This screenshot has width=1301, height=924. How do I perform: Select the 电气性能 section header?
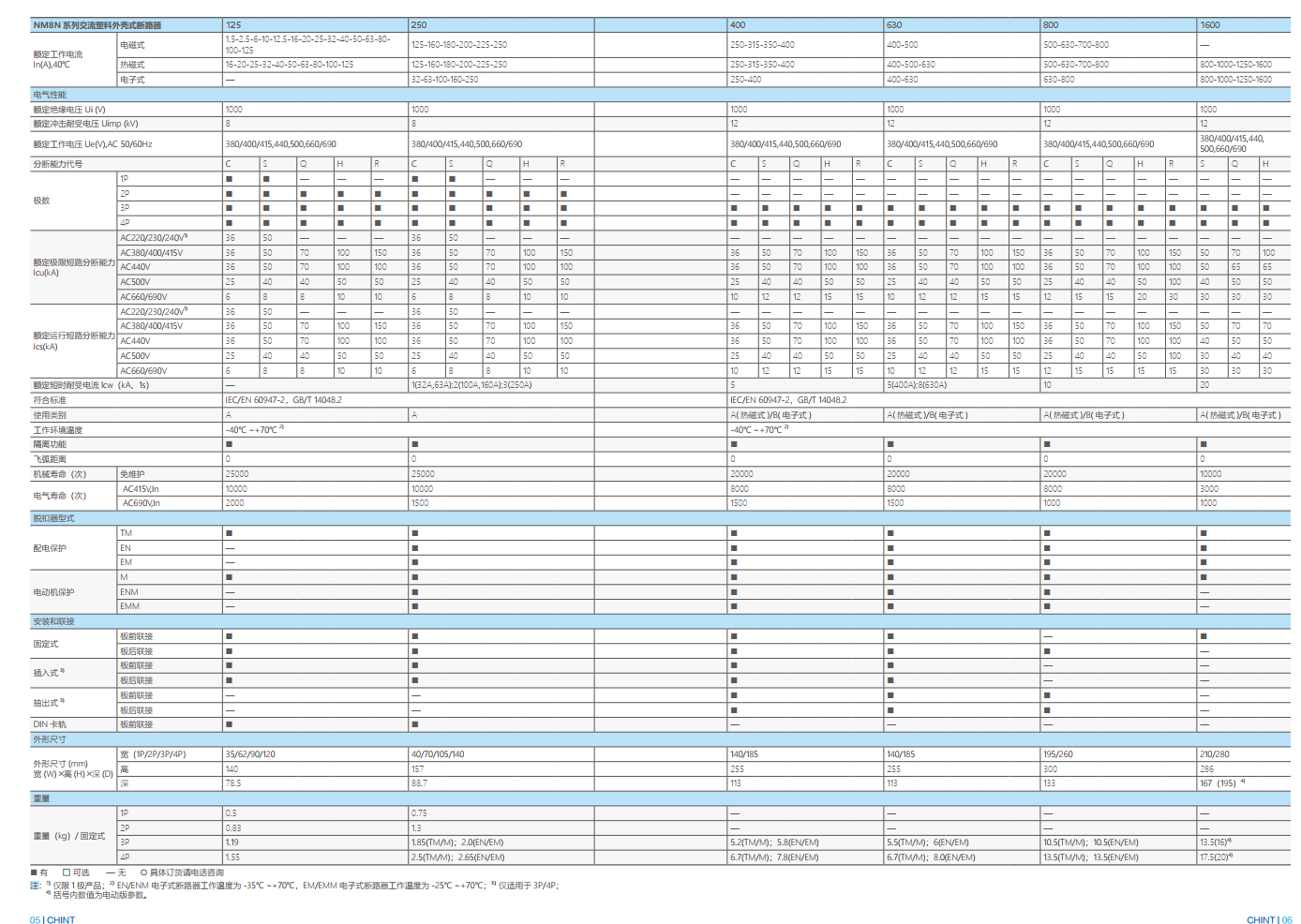click(50, 95)
